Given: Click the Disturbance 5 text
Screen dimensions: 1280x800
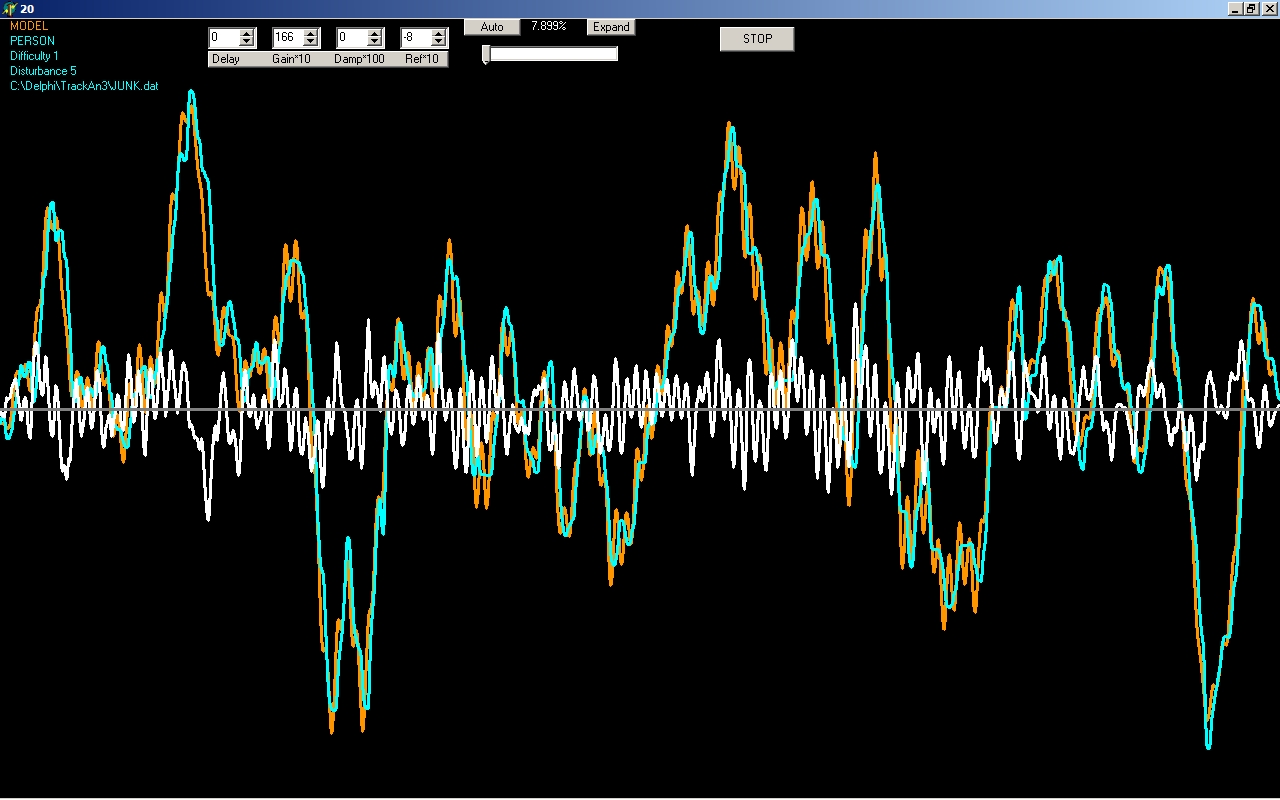Looking at the screenshot, I should pyautogui.click(x=43, y=71).
